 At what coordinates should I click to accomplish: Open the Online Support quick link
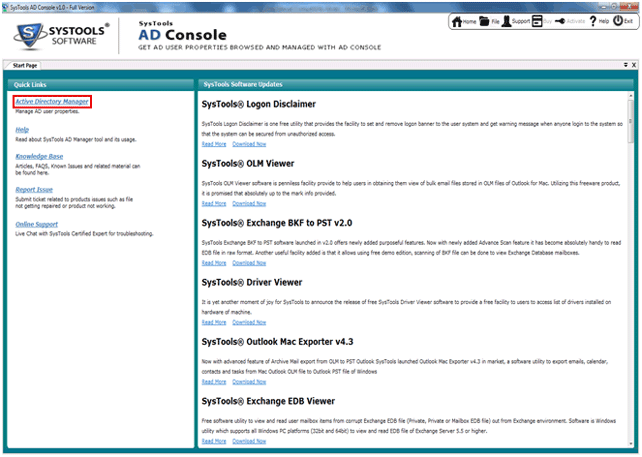[36, 224]
